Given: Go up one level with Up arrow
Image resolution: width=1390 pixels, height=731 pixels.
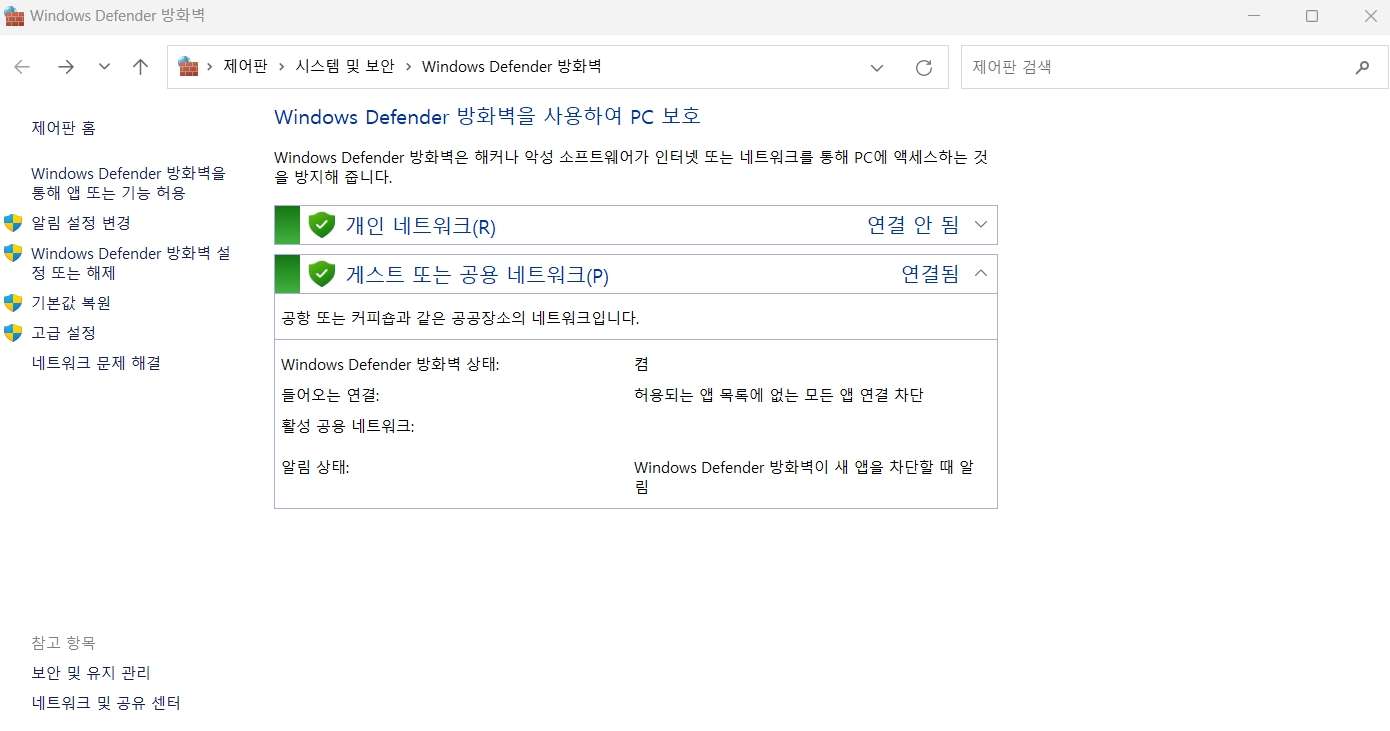Looking at the screenshot, I should (140, 67).
